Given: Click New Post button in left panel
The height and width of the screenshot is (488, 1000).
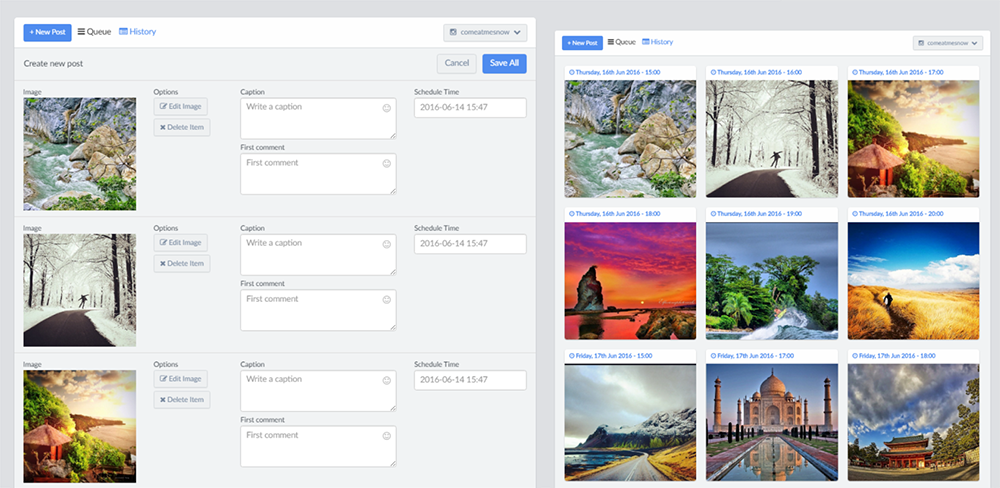Looking at the screenshot, I should (47, 33).
